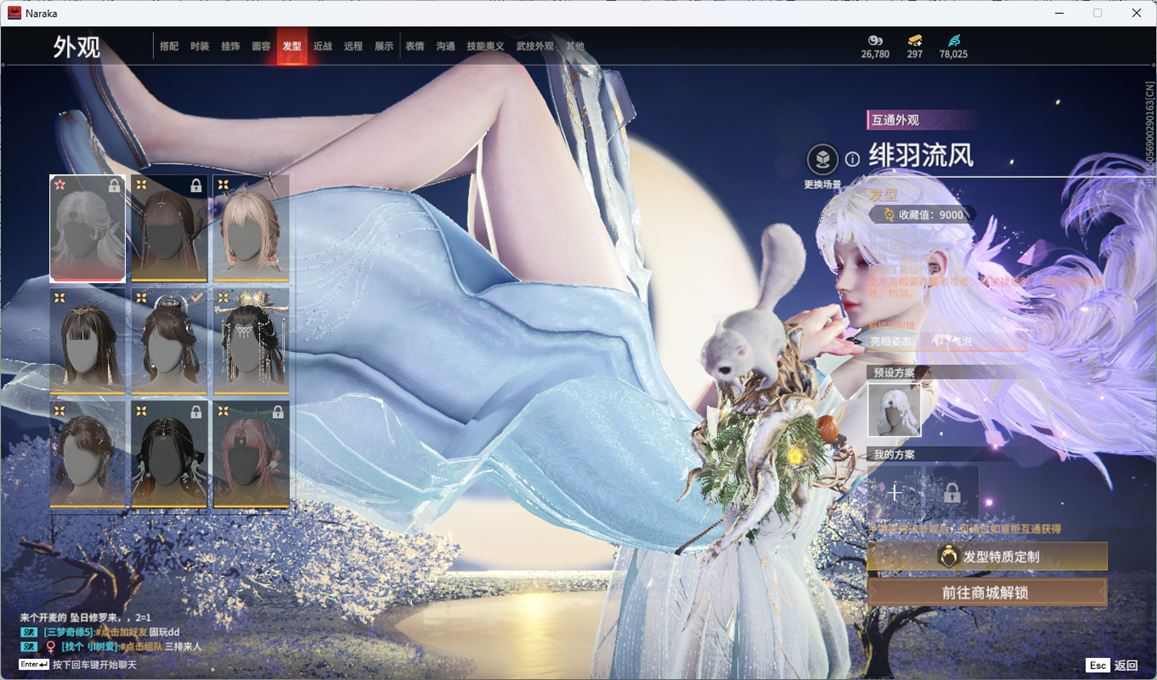Click the locked slot under 我的方案

pos(951,492)
